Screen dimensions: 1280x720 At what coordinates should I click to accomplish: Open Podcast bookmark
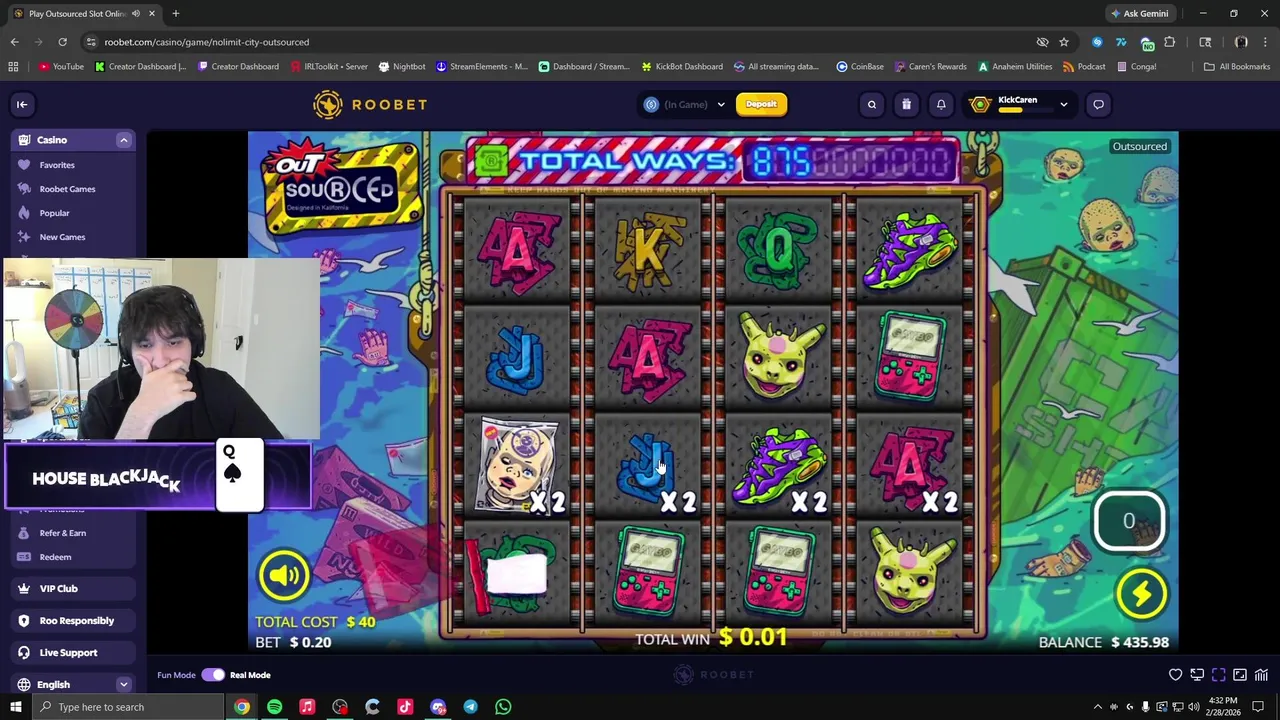[x=1084, y=67]
